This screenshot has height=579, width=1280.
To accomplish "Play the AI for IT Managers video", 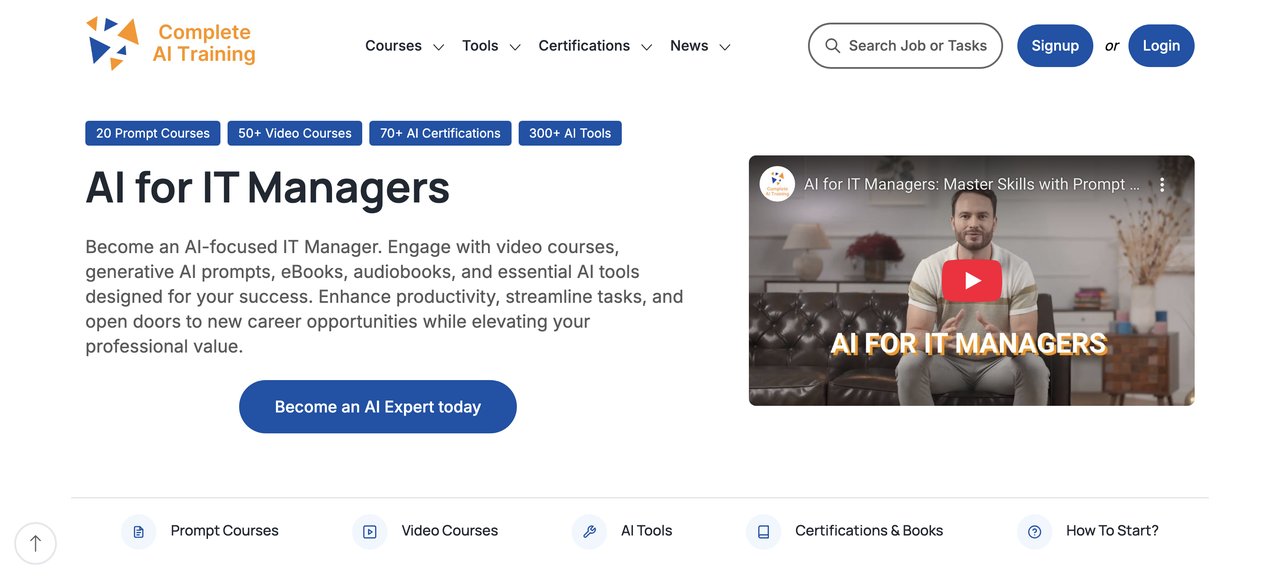I will tap(972, 281).
